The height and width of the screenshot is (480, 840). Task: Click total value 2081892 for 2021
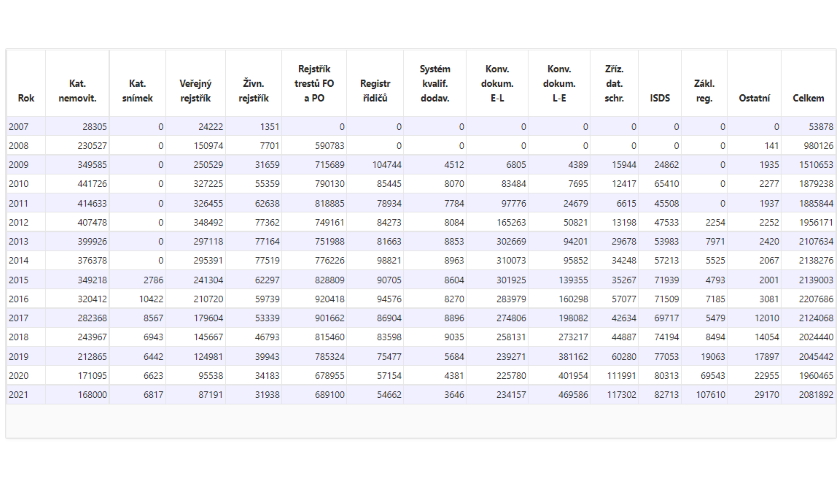[816, 395]
